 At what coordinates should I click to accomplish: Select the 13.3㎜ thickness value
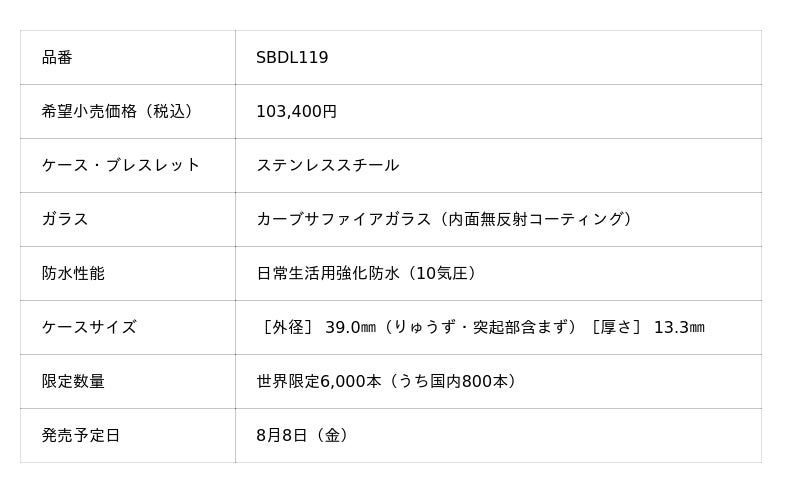(x=679, y=328)
